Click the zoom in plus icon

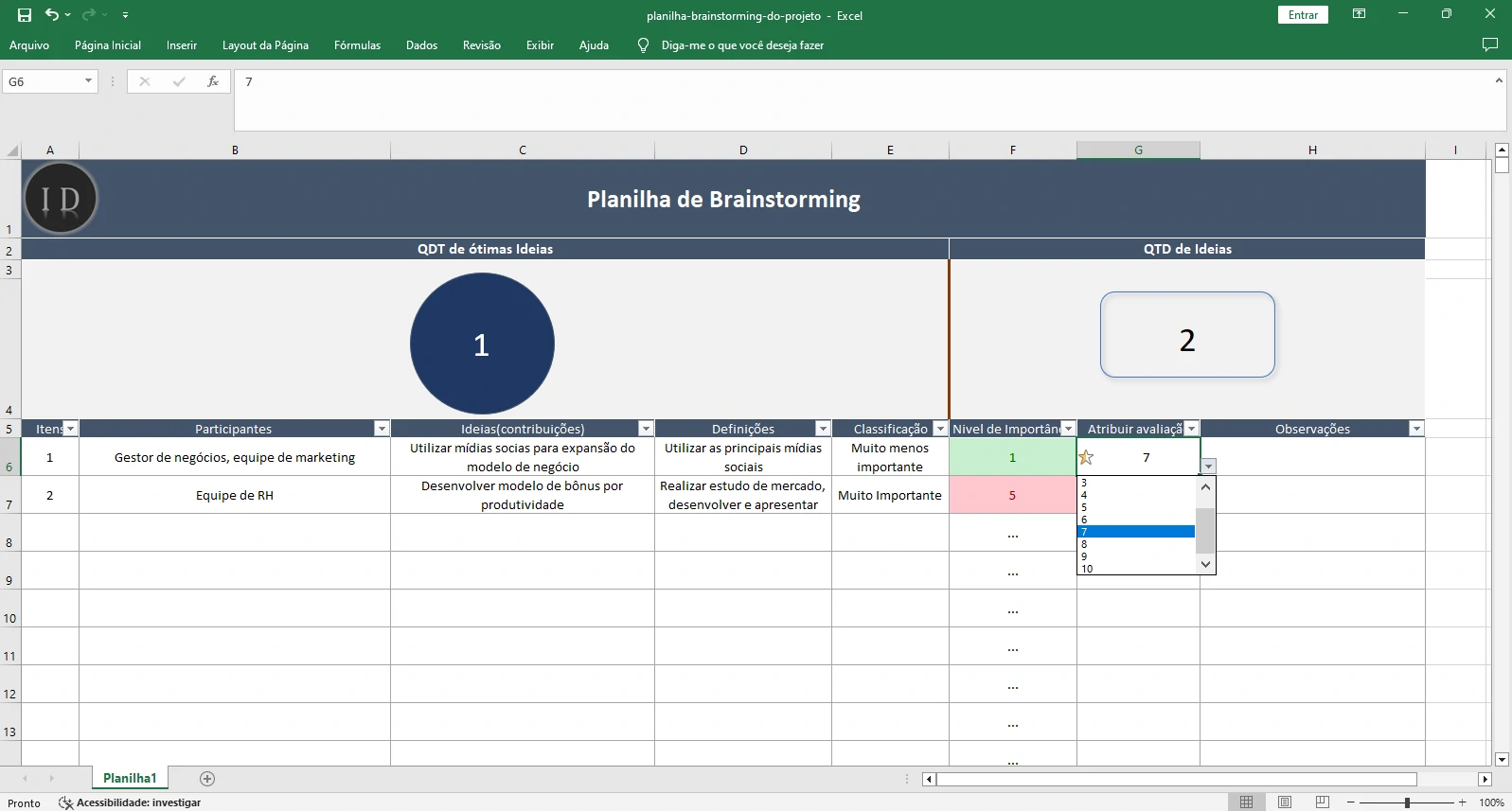pos(1463,802)
